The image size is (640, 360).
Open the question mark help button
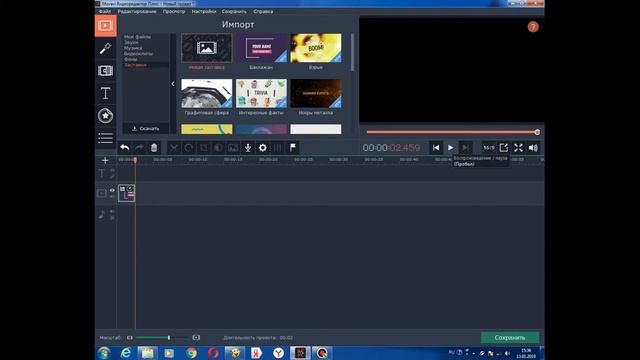[533, 27]
